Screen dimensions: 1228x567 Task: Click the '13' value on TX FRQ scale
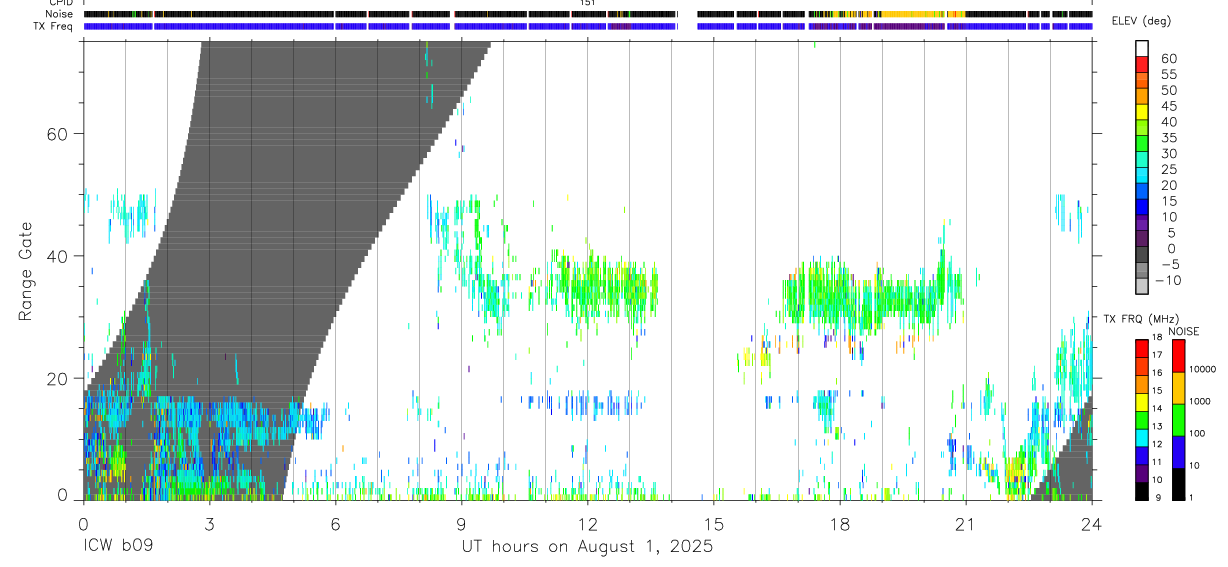coord(1157,427)
